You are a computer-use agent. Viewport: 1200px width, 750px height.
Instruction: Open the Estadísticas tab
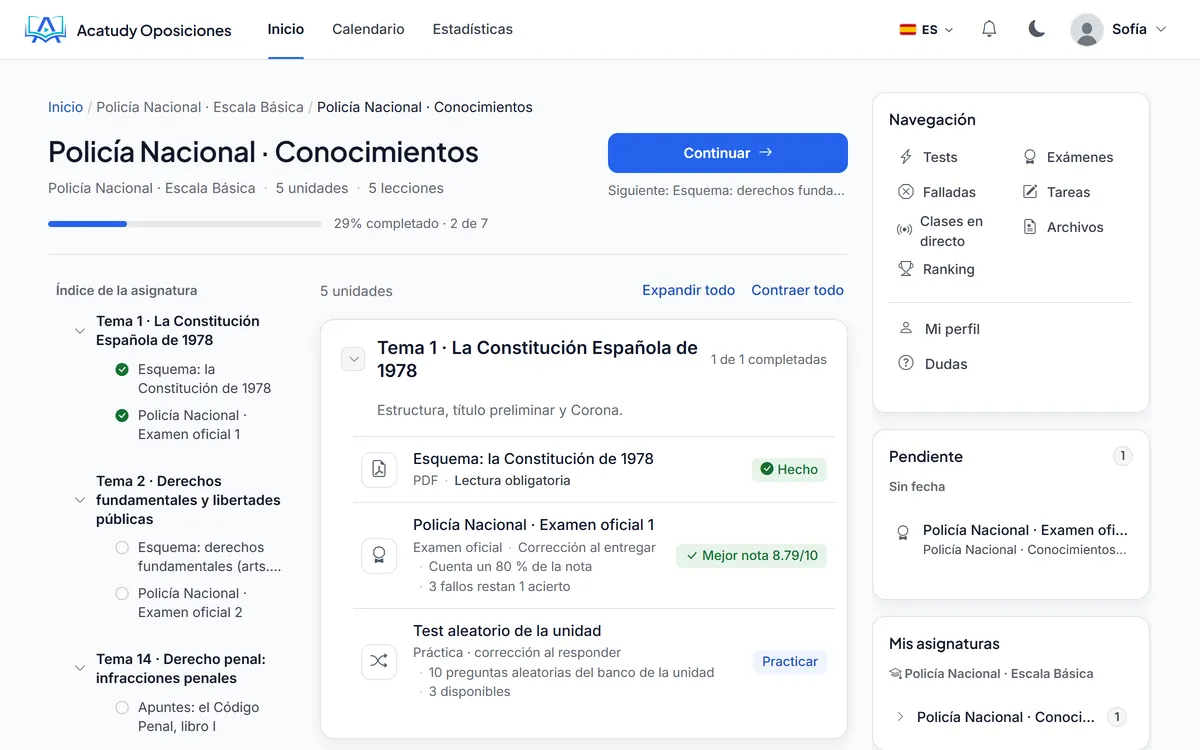(473, 29)
